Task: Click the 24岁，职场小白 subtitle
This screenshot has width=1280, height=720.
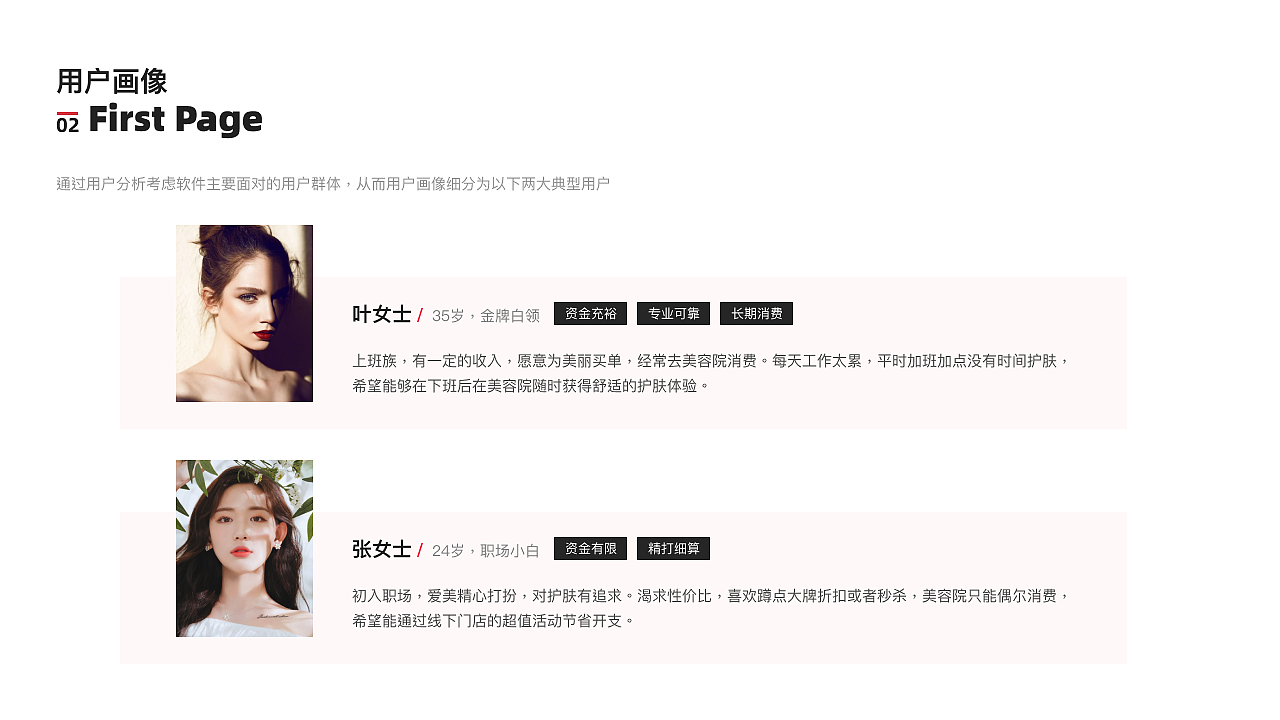Action: [486, 550]
